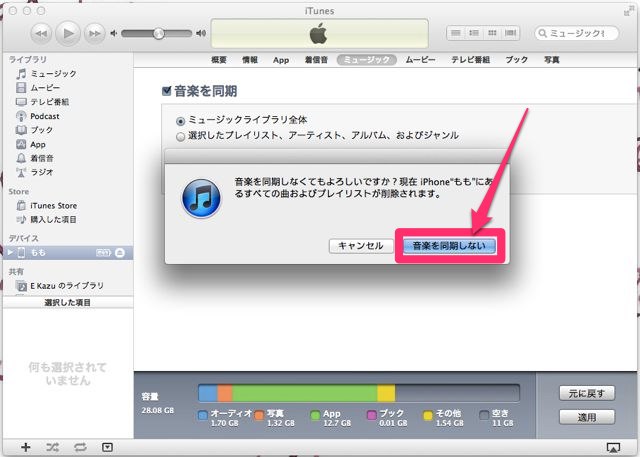Click the iTunes music note dialog icon

201,198
